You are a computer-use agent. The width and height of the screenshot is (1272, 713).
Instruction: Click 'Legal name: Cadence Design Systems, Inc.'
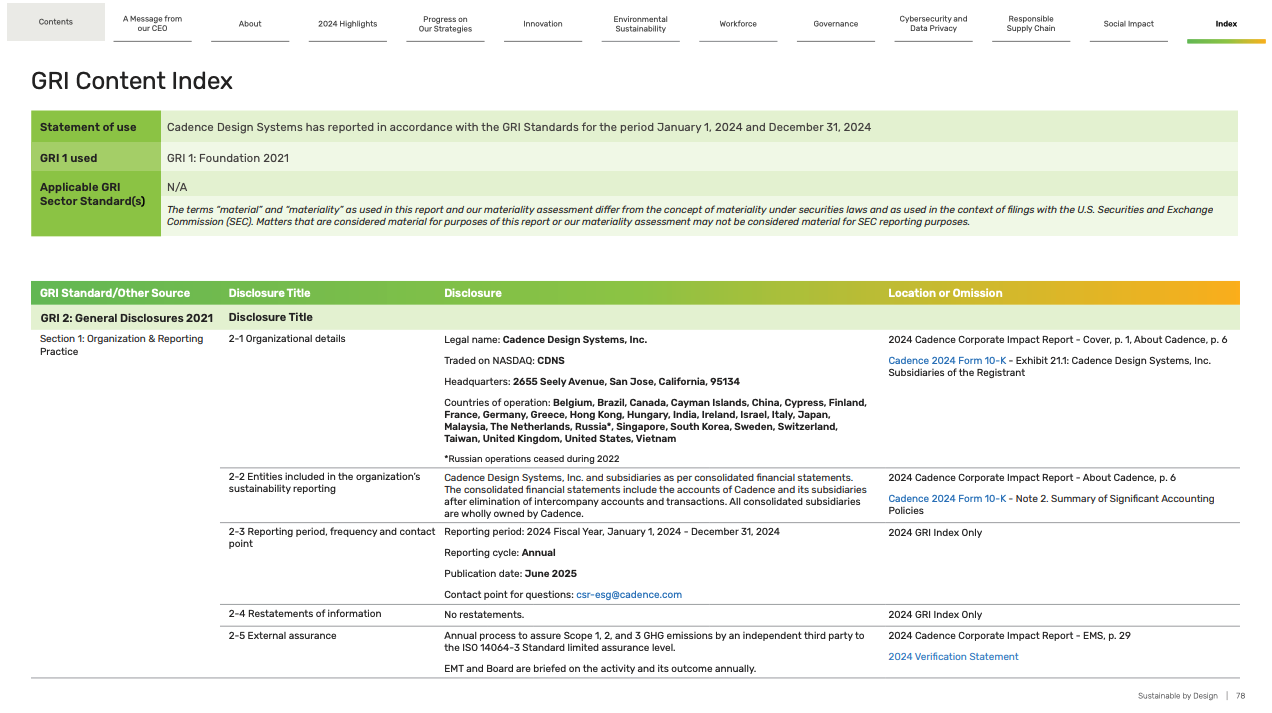545,340
